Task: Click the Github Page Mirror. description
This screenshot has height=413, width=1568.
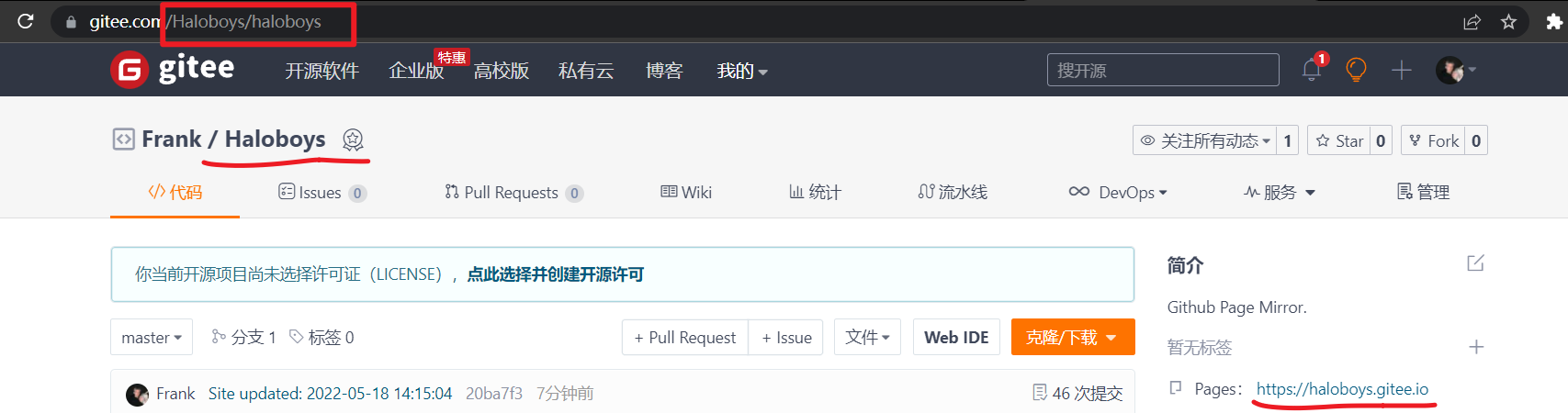Action: click(1236, 307)
